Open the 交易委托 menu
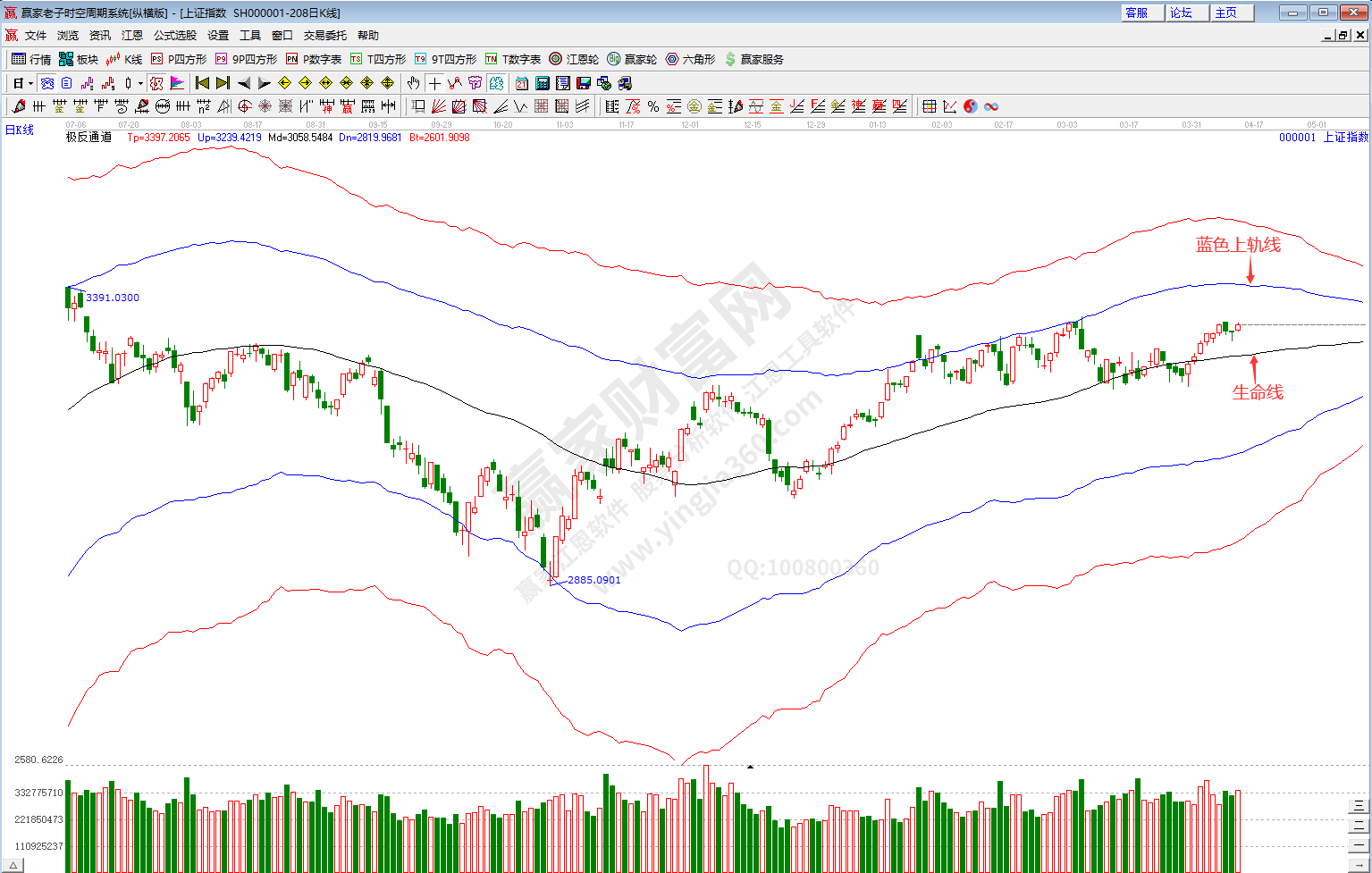This screenshot has width=1372, height=873. coord(324,36)
